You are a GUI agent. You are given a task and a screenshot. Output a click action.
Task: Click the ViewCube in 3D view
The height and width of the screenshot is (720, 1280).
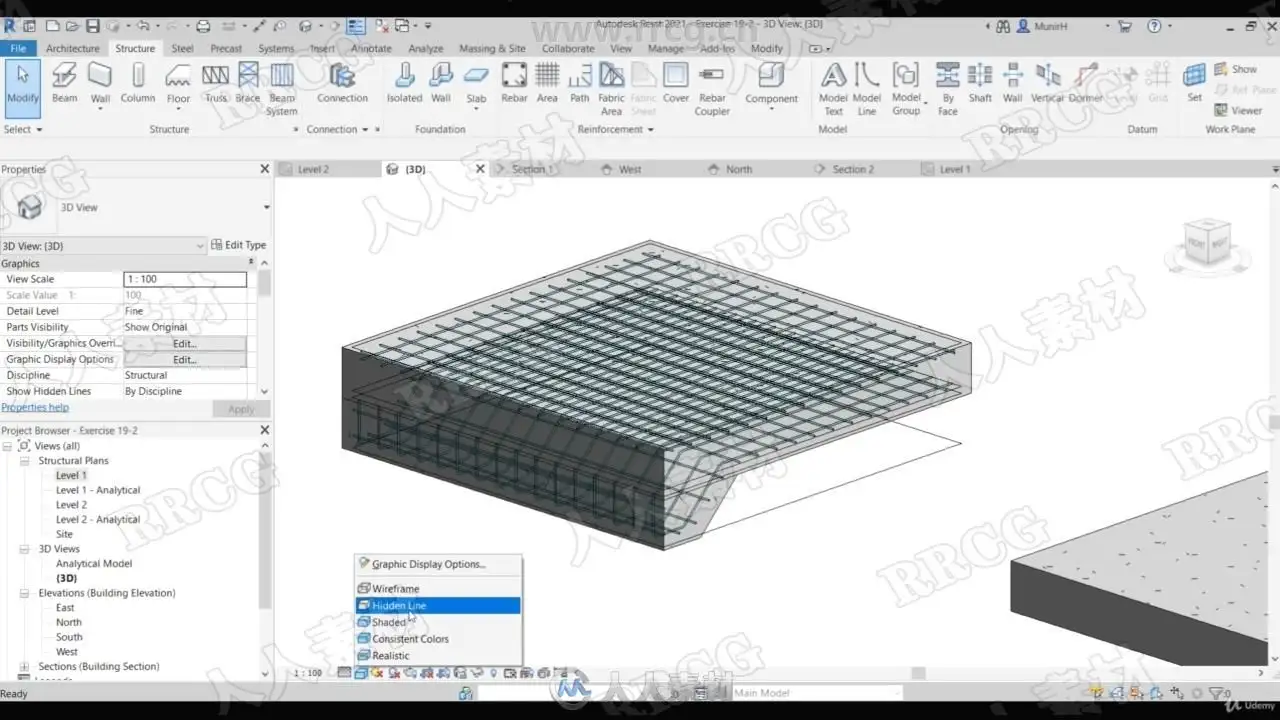pos(1207,242)
